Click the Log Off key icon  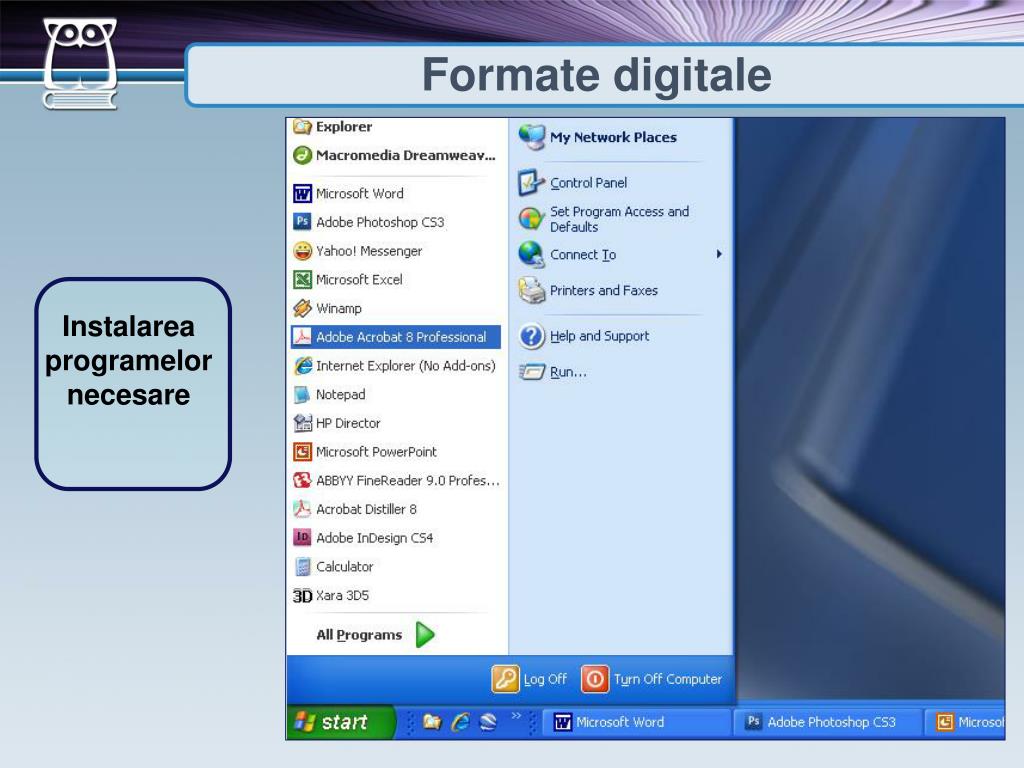coord(505,679)
